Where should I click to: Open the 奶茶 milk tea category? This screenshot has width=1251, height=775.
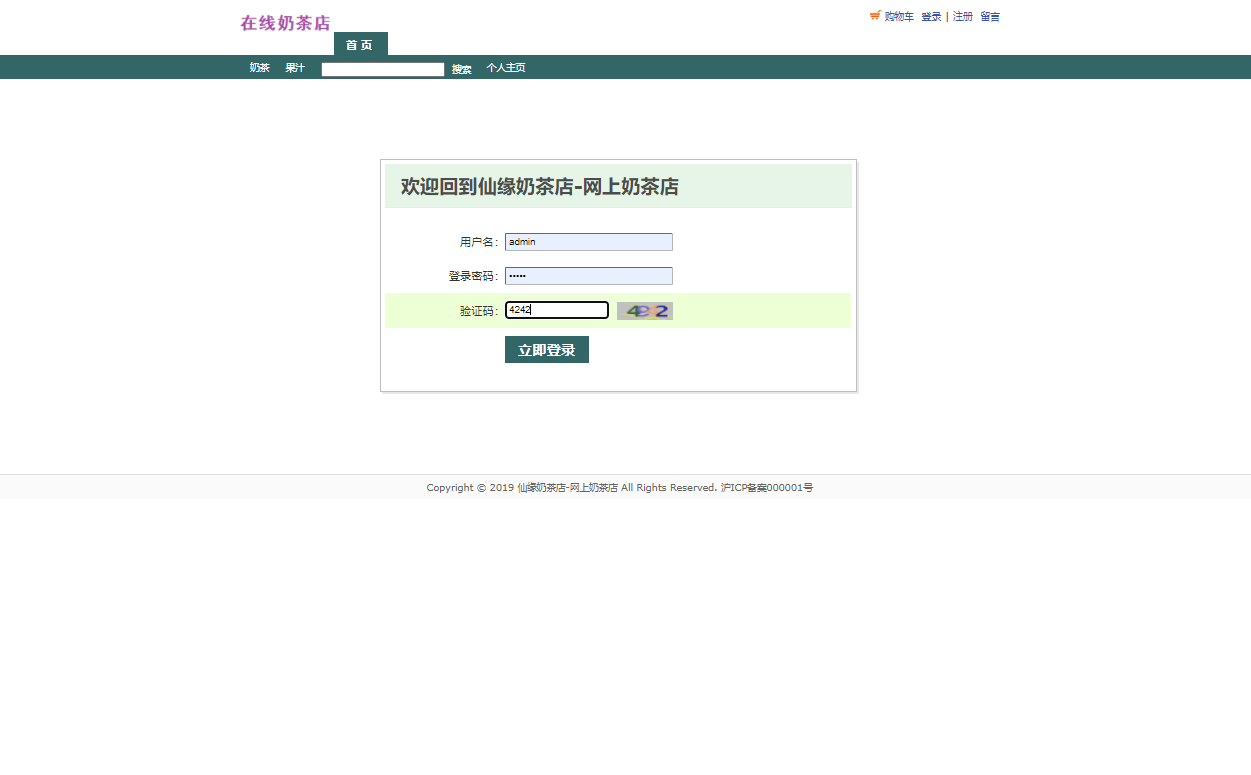coord(259,67)
